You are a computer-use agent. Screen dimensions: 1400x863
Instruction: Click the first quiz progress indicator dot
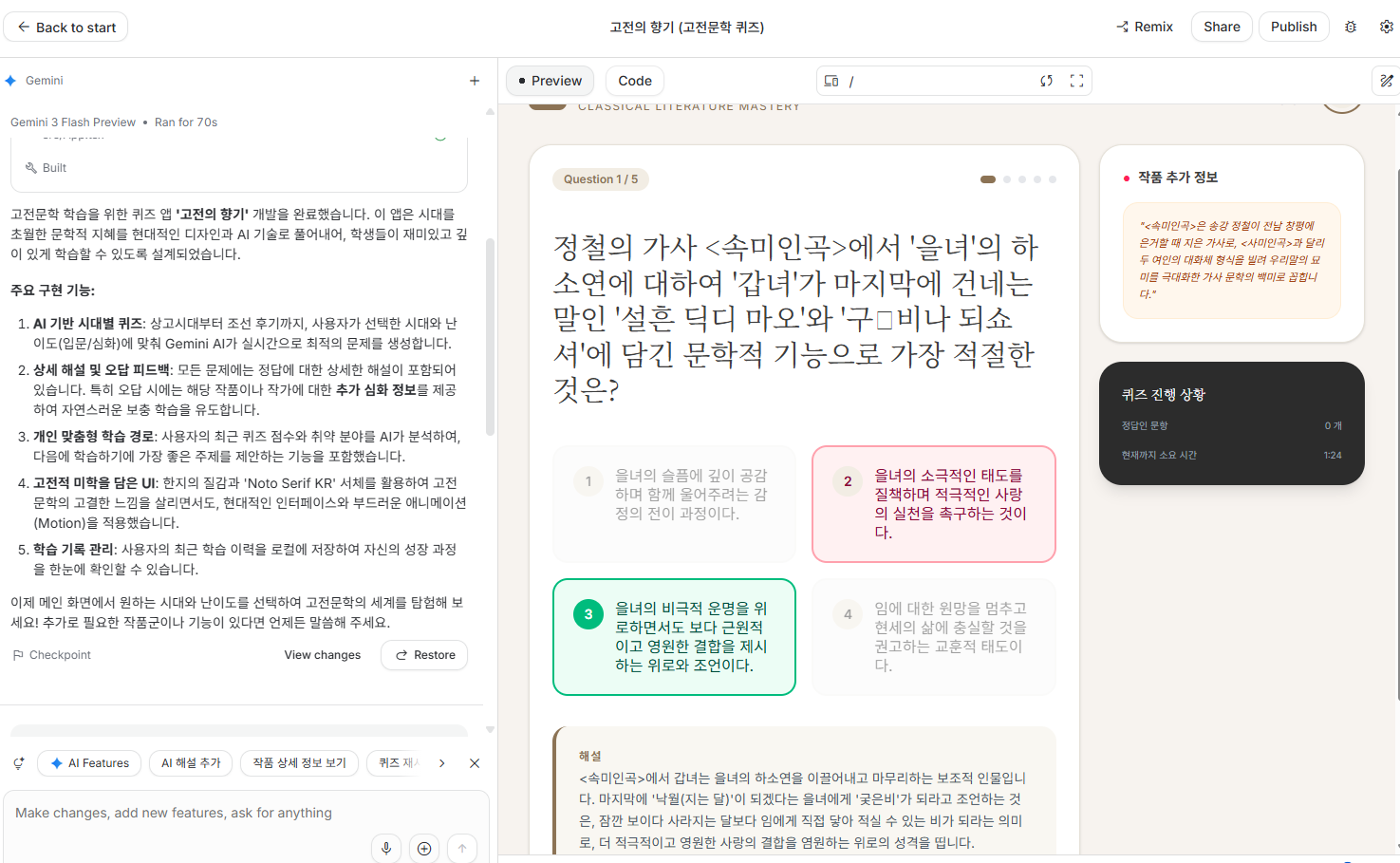point(988,179)
